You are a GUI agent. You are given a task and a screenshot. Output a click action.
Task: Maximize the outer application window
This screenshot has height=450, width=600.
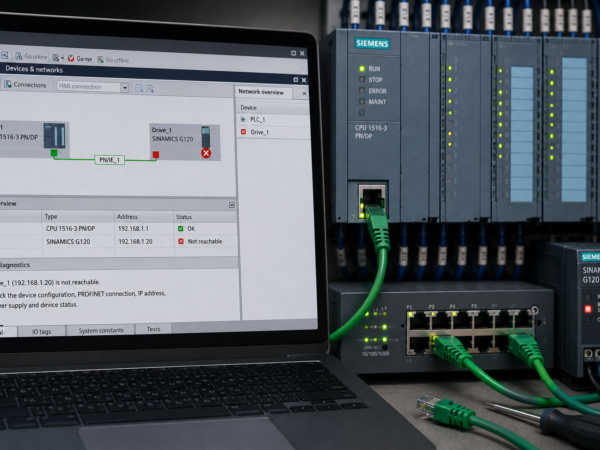click(293, 53)
